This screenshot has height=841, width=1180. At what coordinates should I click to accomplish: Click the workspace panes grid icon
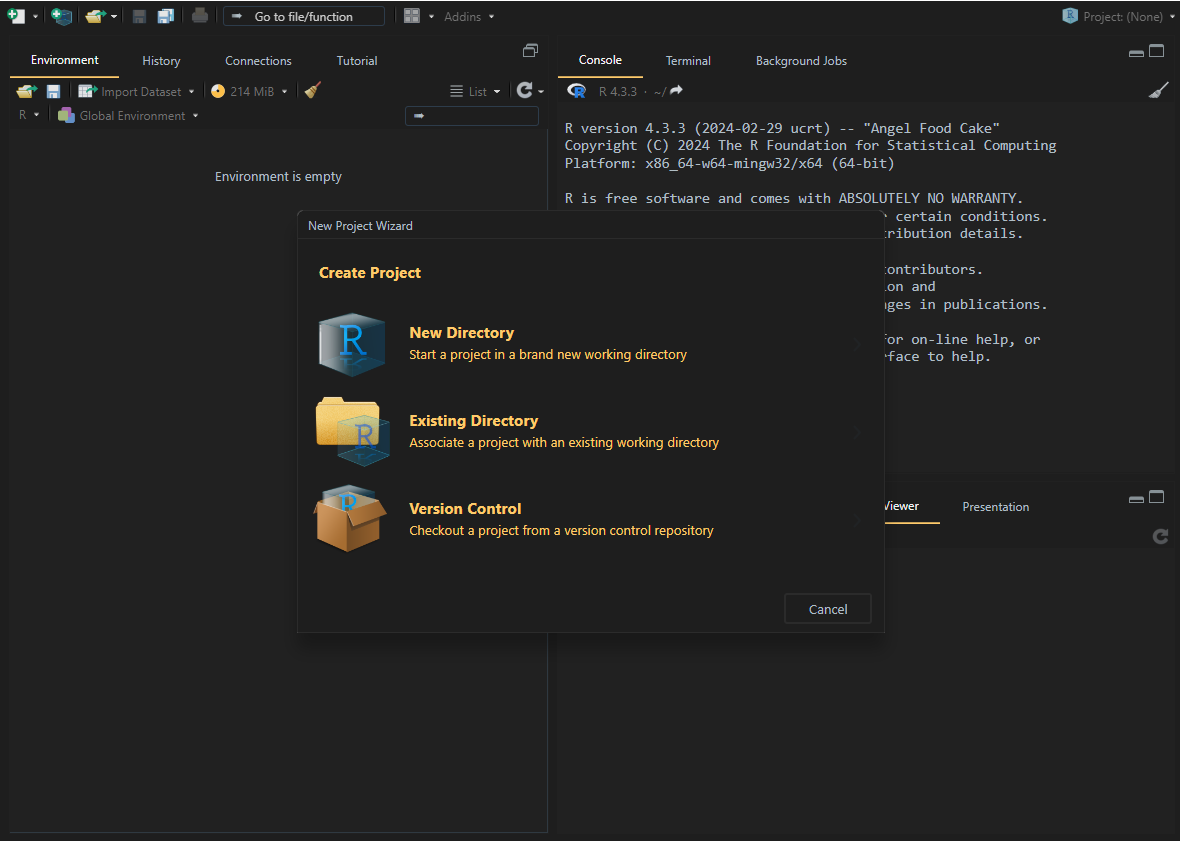412,16
